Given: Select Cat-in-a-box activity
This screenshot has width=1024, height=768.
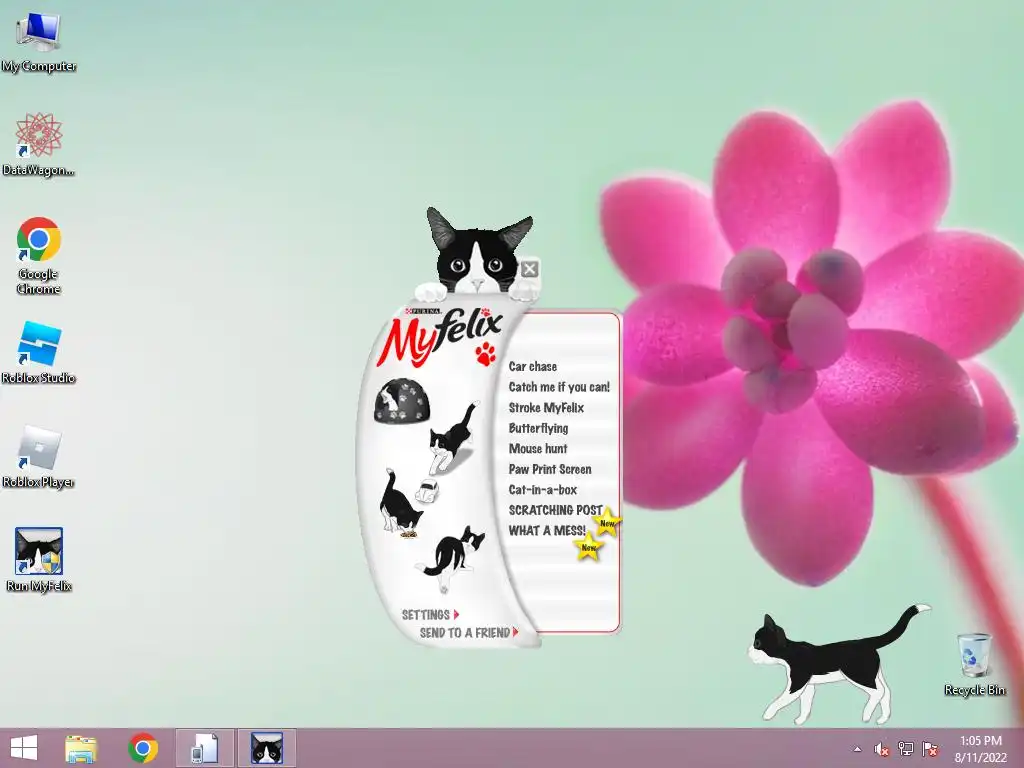Looking at the screenshot, I should point(543,489).
